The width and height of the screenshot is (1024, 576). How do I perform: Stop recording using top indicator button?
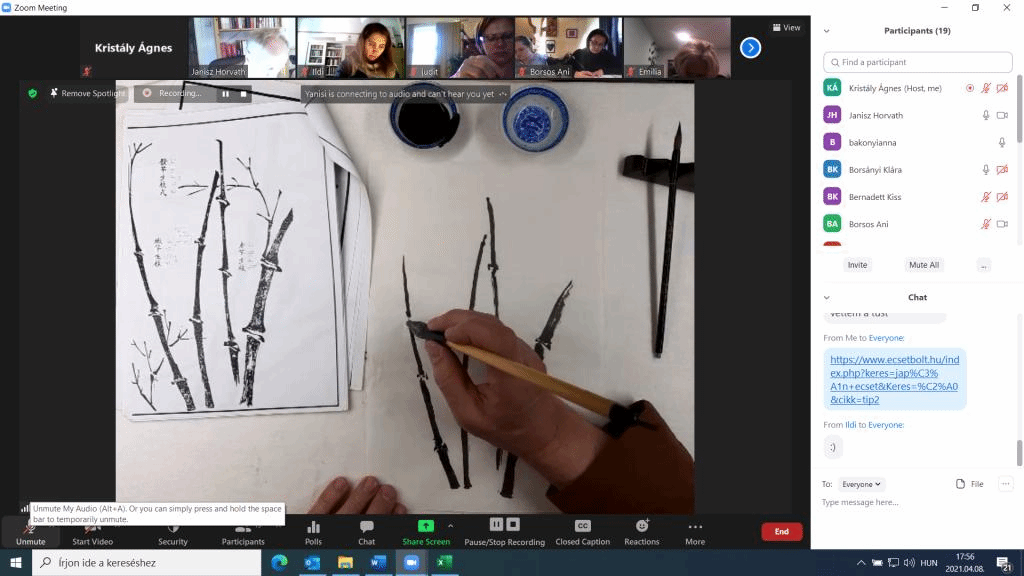[x=244, y=94]
